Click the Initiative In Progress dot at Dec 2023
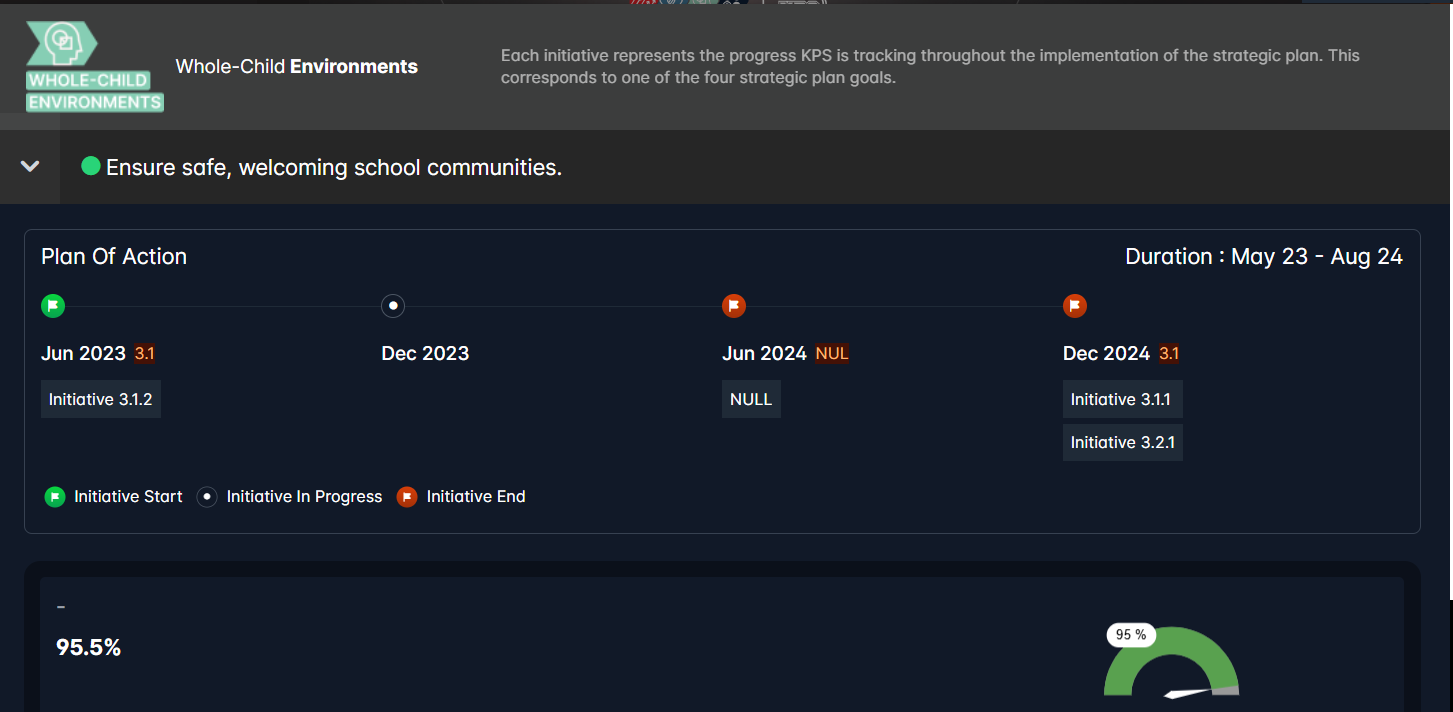 (x=392, y=305)
